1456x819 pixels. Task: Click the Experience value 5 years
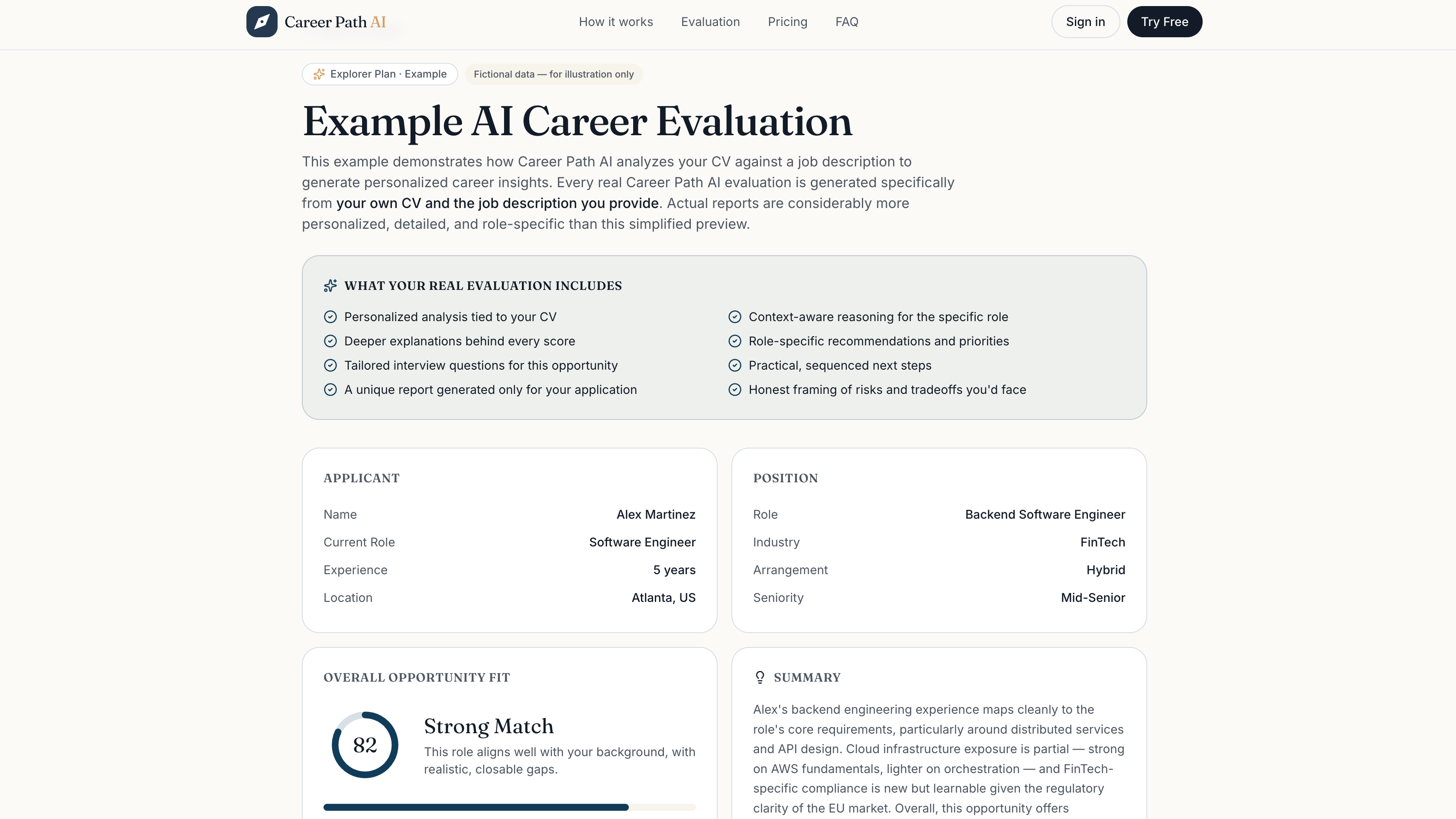click(x=674, y=569)
